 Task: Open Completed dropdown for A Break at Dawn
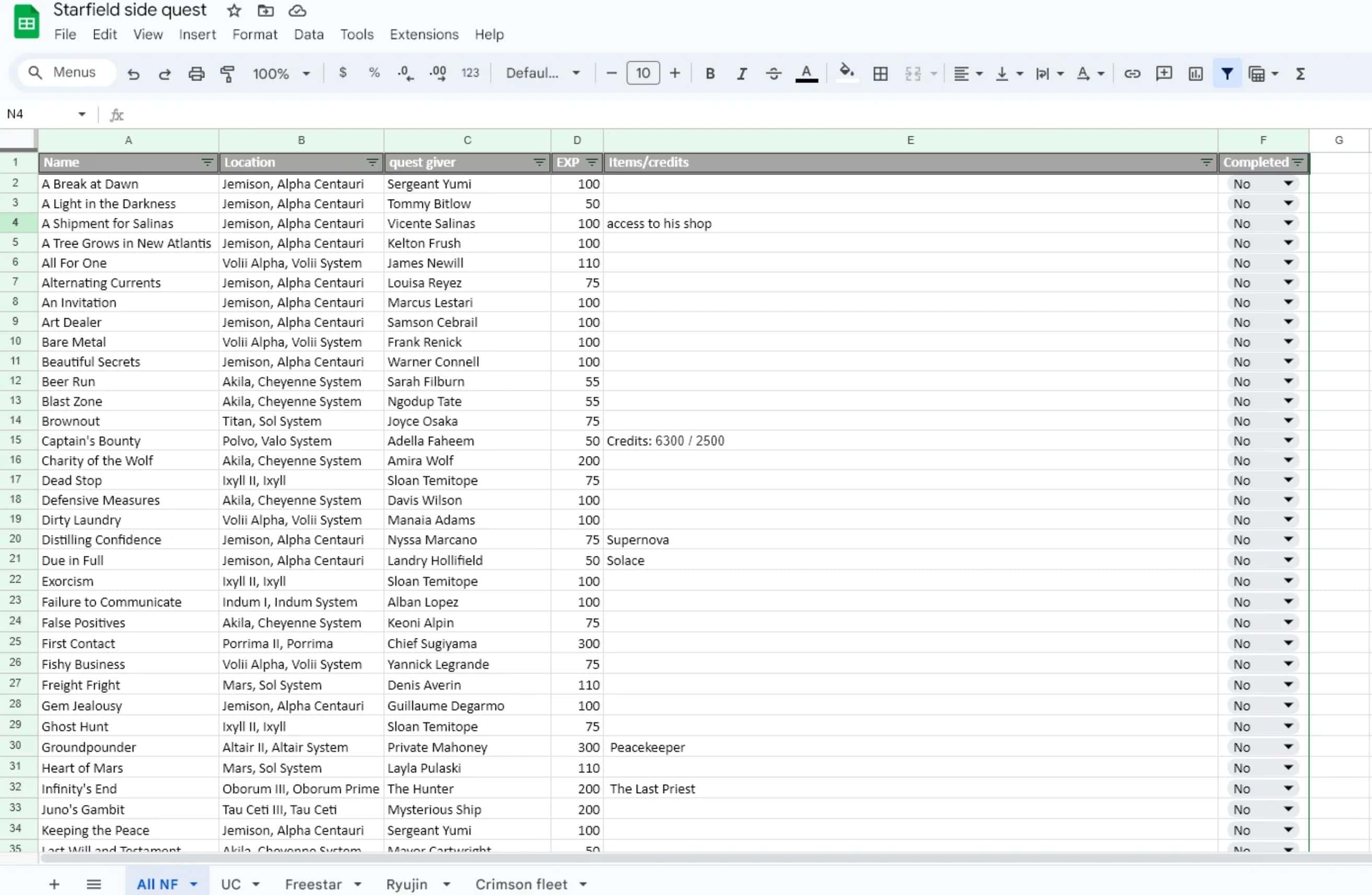click(x=1288, y=183)
